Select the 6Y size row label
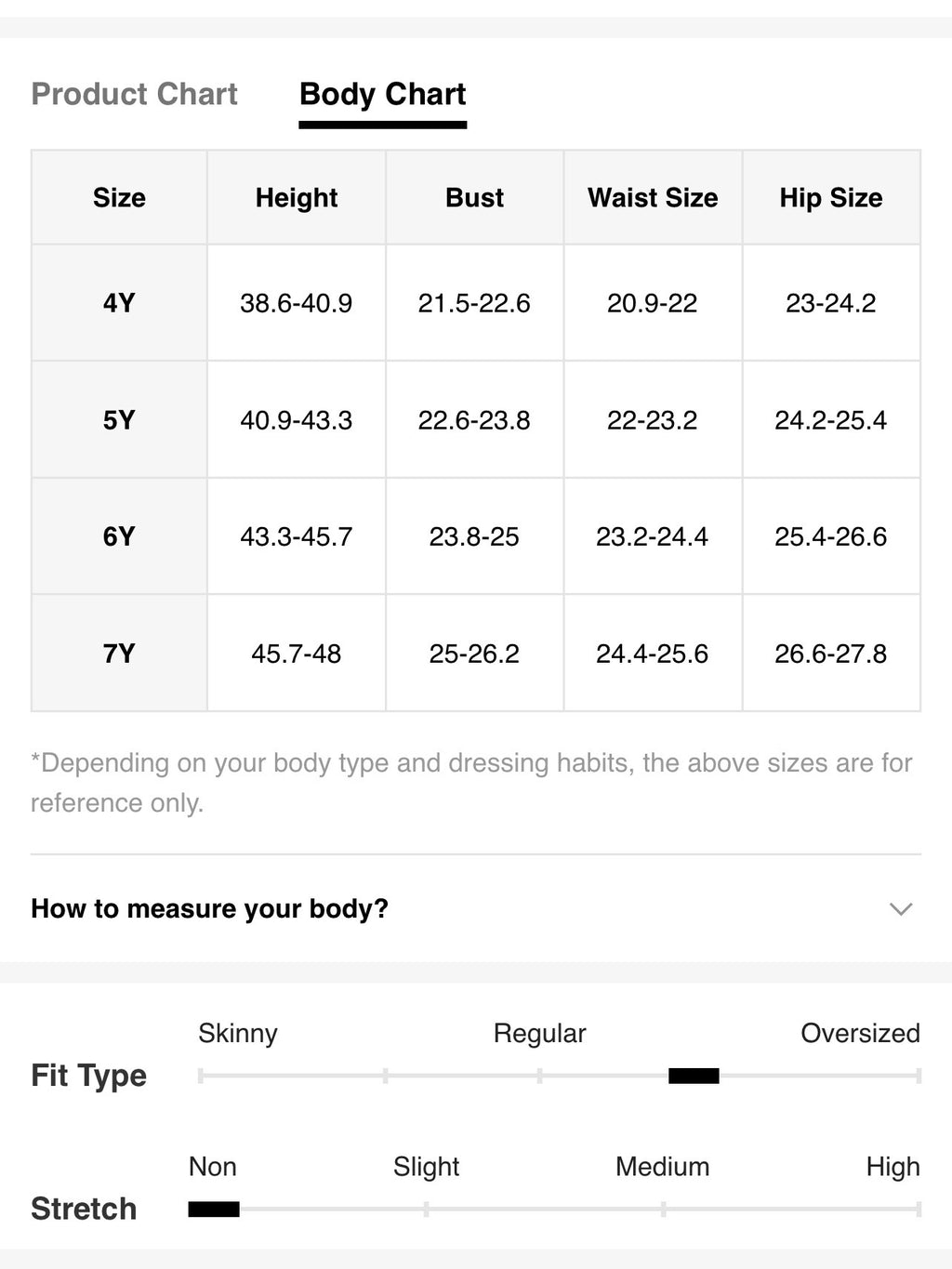The image size is (952, 1269). coord(119,536)
